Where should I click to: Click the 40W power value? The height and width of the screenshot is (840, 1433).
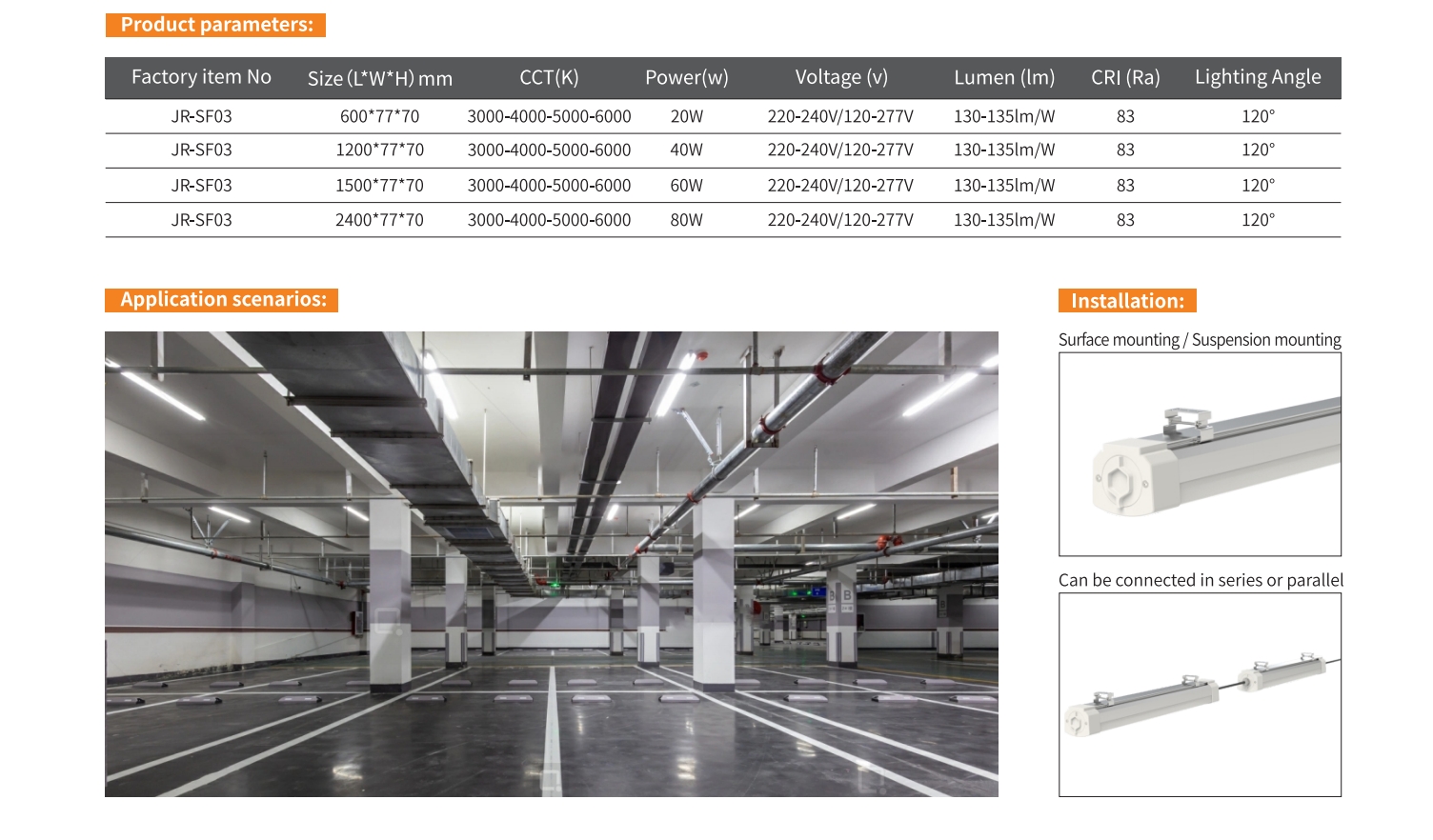coord(686,150)
